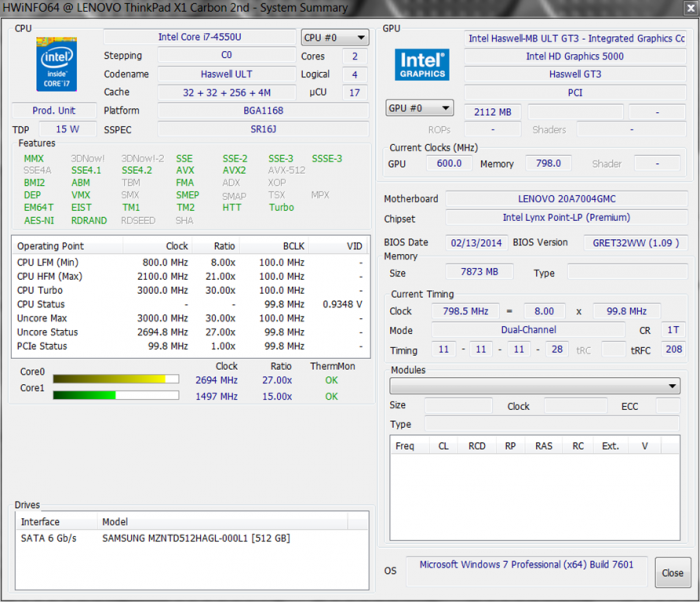
Task: Click the Core1 green usage bar
Action: tap(115, 396)
